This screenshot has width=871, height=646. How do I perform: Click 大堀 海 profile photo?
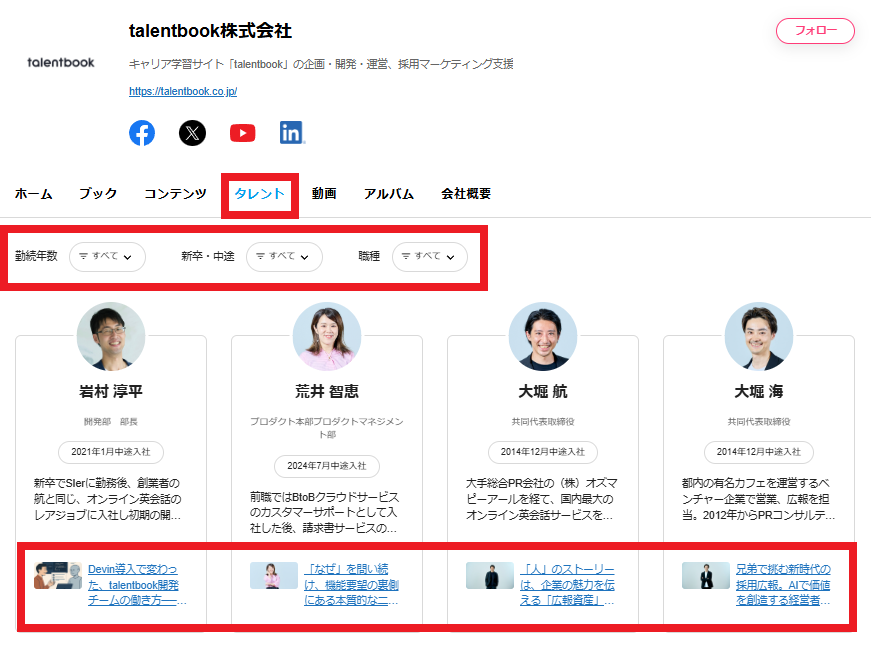pos(759,337)
